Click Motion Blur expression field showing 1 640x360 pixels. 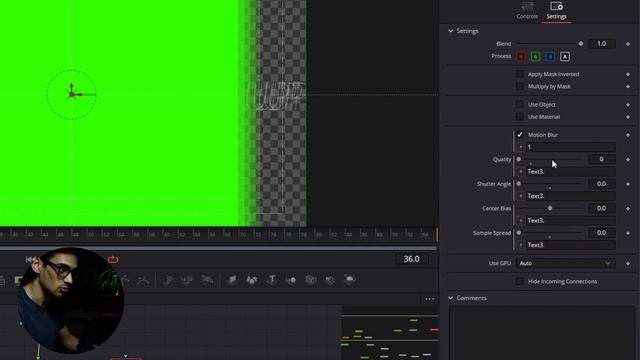coord(570,147)
